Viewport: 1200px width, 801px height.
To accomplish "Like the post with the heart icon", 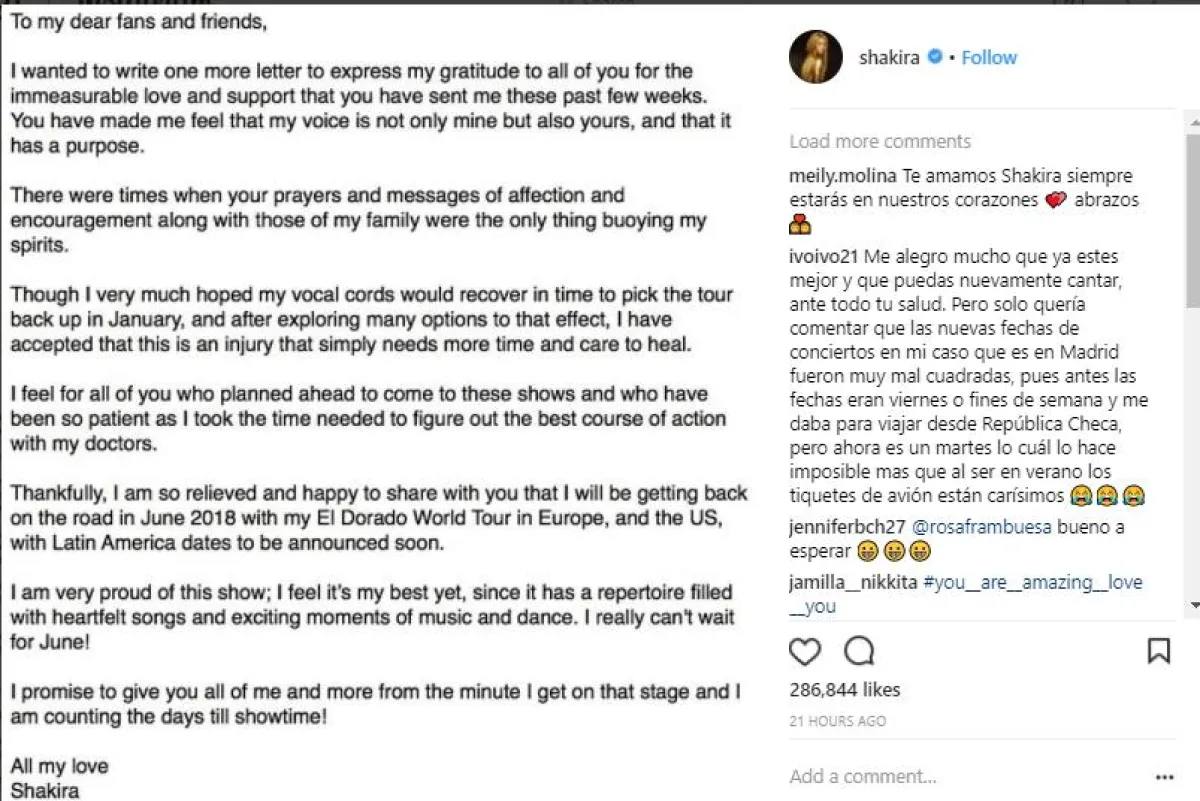I will [x=805, y=652].
